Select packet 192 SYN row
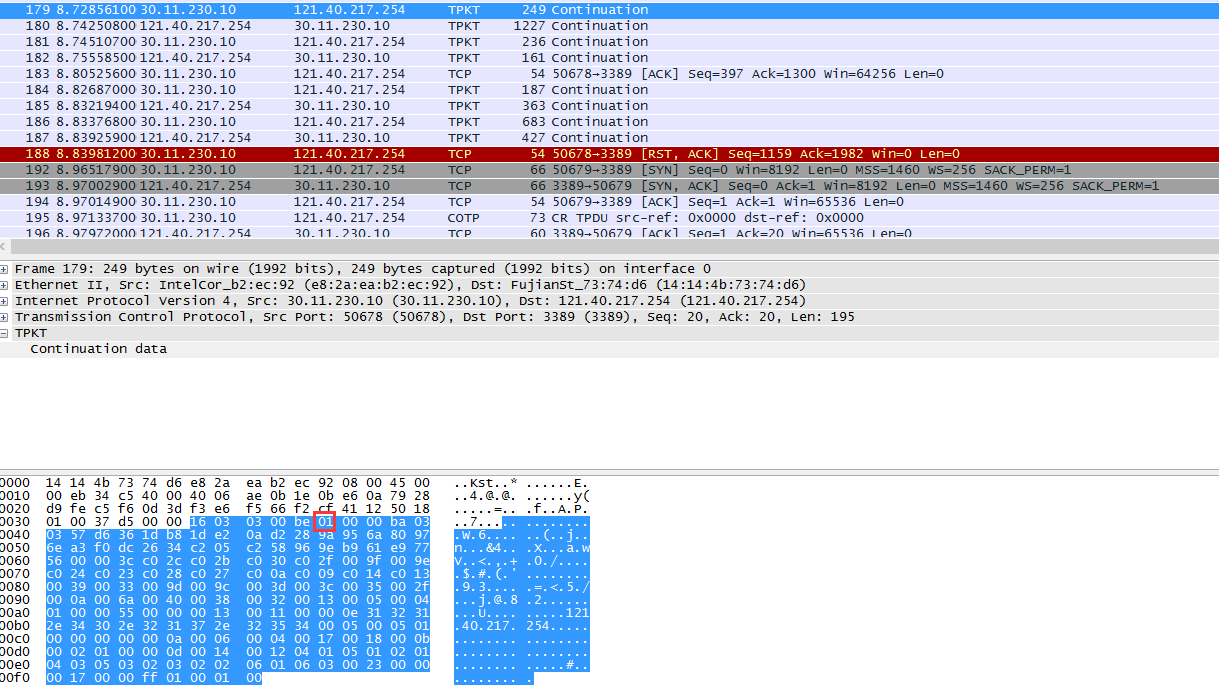Screen dimensions: 1219x685 (609, 169)
